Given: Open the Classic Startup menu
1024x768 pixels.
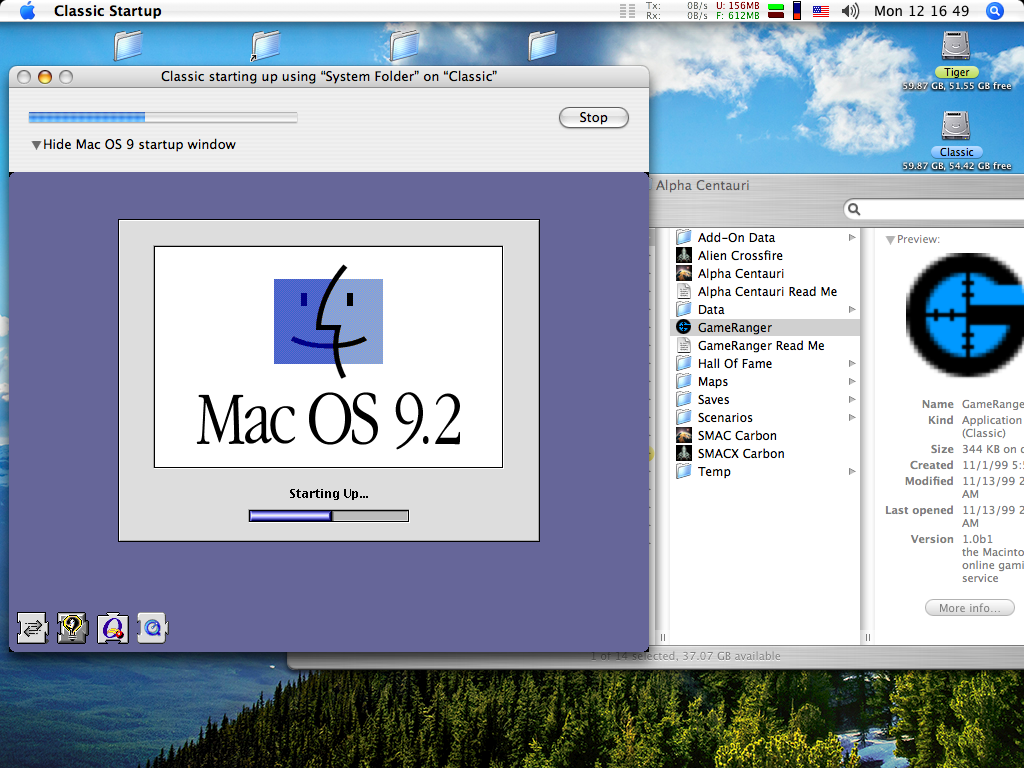Looking at the screenshot, I should 107,11.
